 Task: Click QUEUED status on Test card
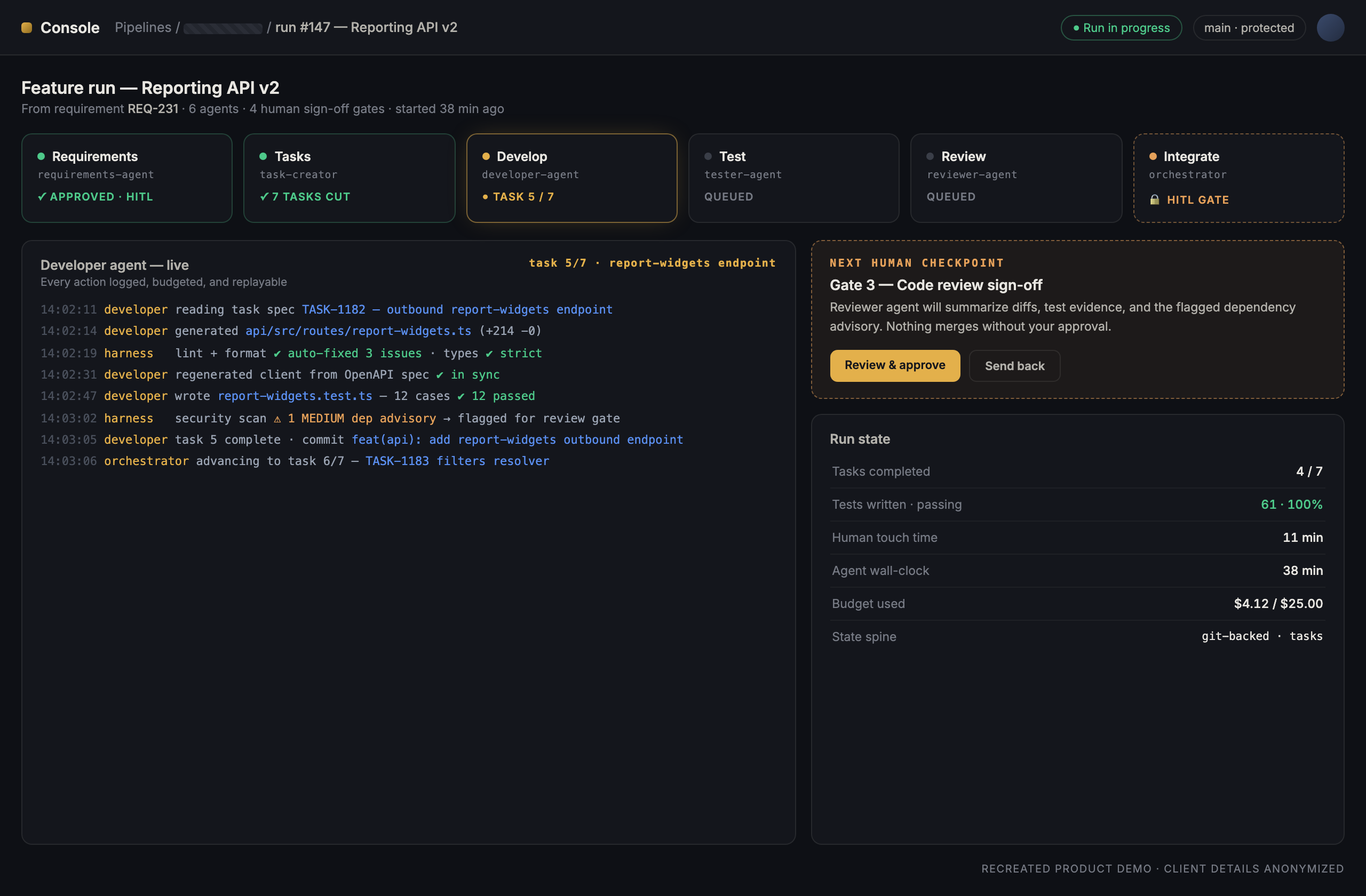tap(728, 196)
